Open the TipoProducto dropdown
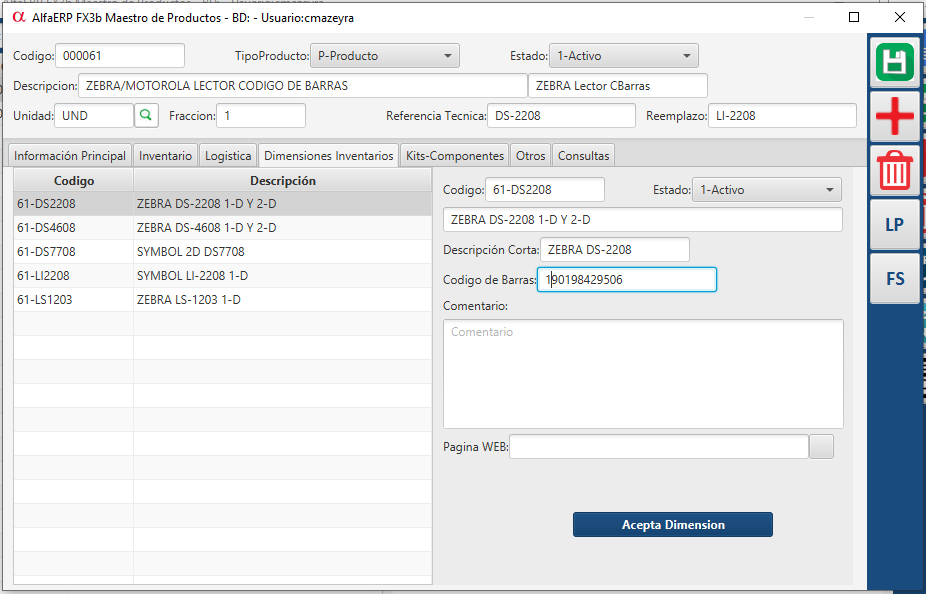 pyautogui.click(x=383, y=56)
